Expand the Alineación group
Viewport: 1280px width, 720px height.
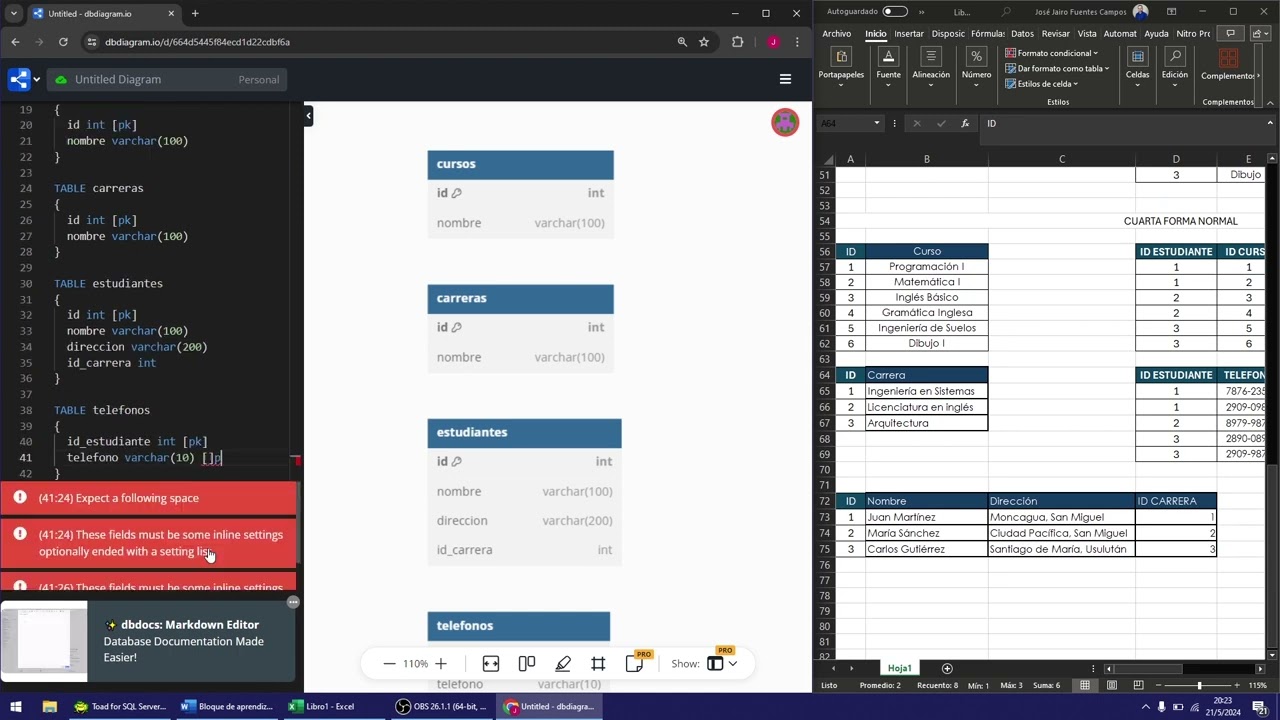click(931, 68)
